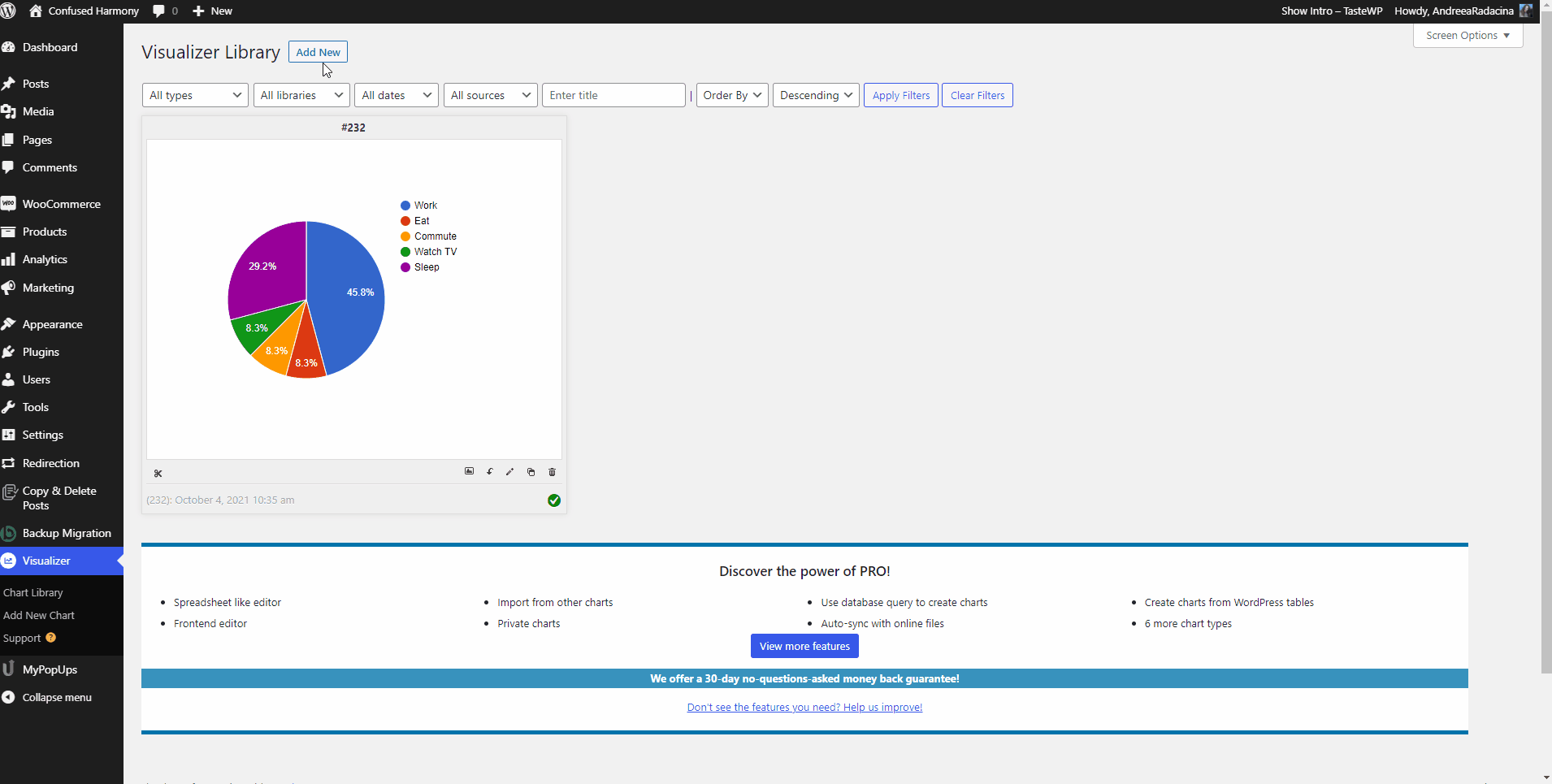
Task: Delete chart #232 with the trash icon
Action: 553,472
